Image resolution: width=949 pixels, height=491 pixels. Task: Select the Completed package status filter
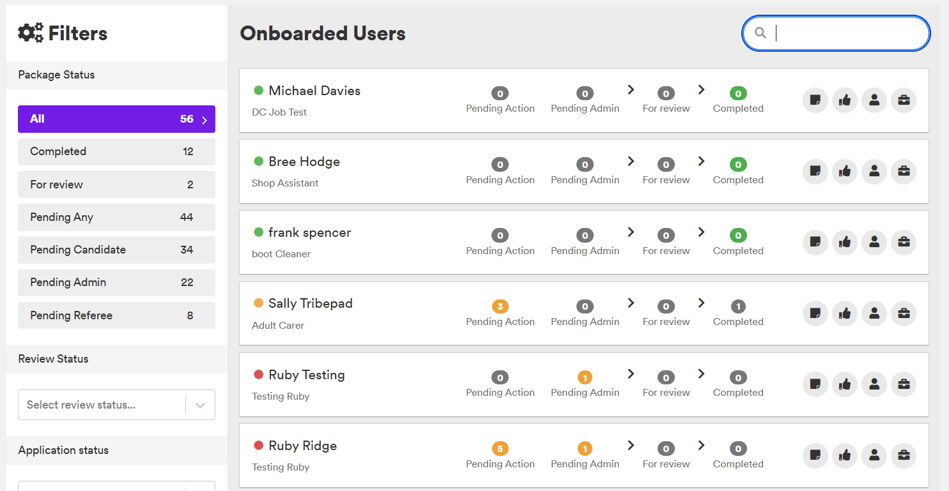[117, 151]
